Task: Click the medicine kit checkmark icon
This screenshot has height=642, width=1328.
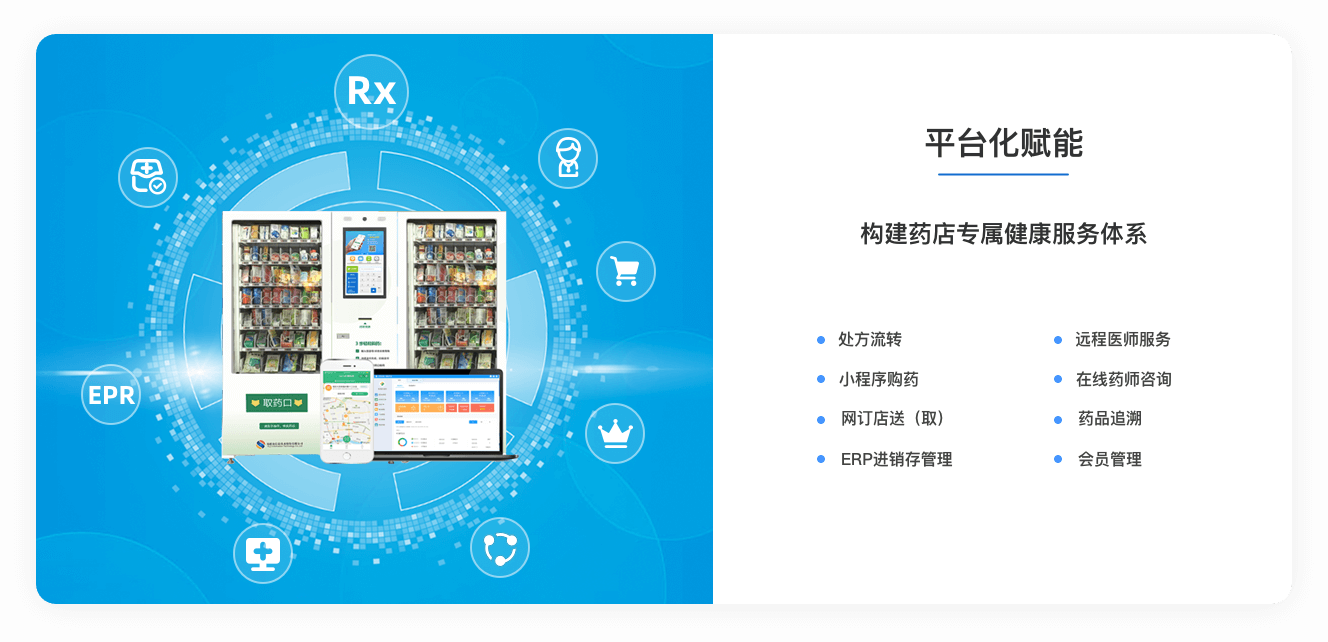Action: tap(148, 177)
